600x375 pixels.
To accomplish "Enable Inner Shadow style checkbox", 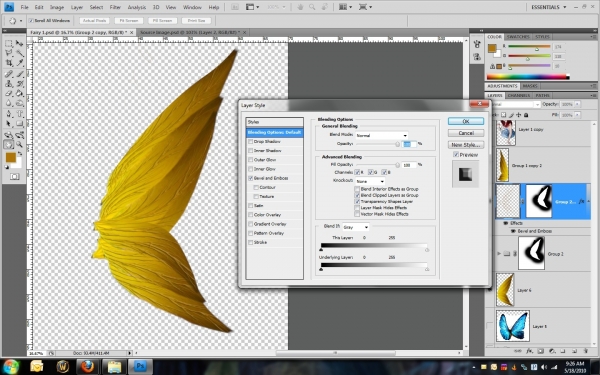I will click(251, 151).
